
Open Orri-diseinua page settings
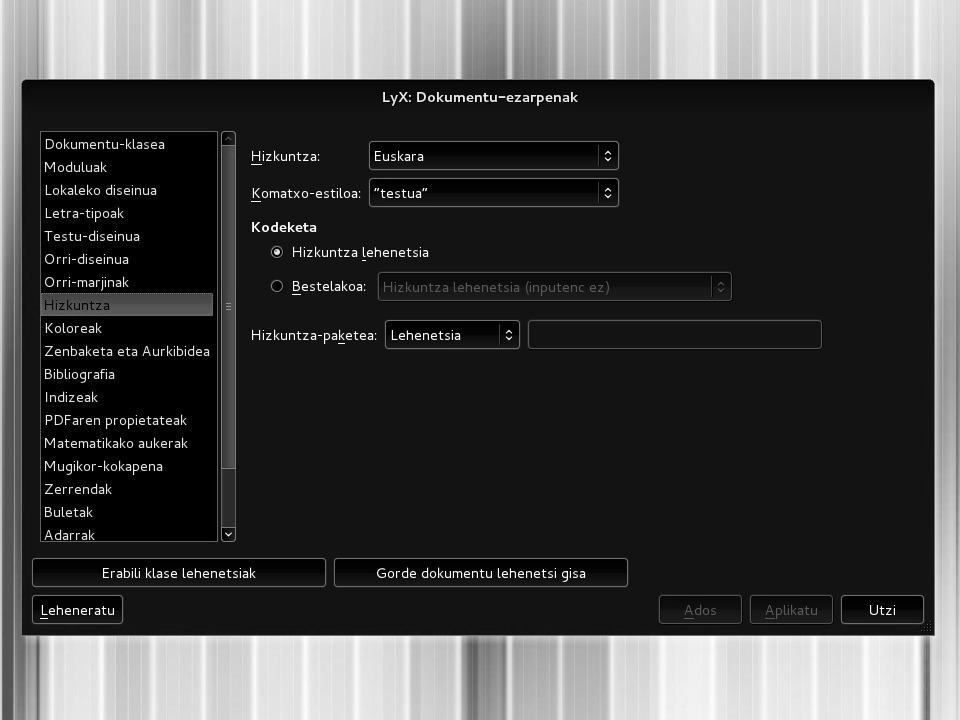127,259
